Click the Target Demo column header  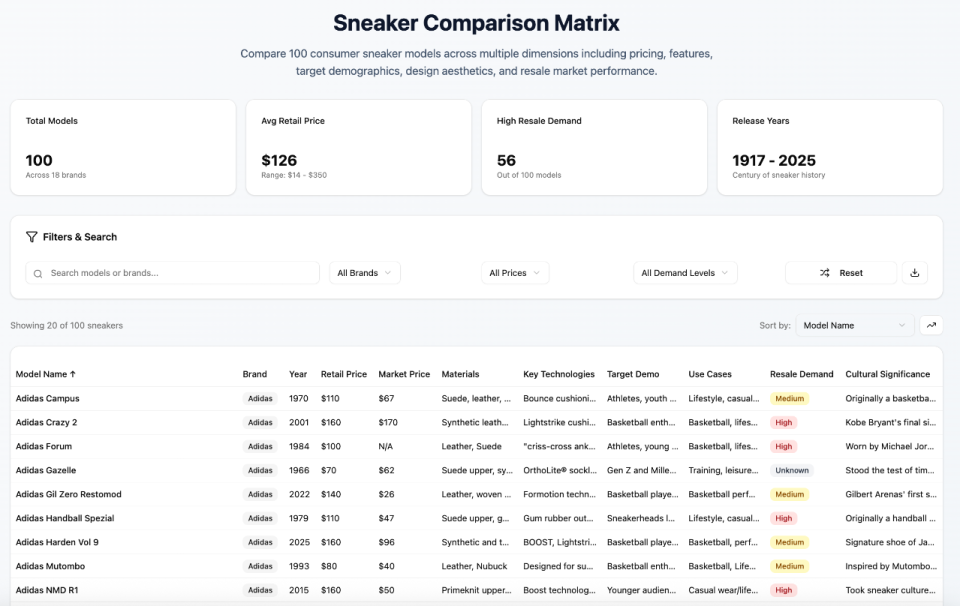[x=633, y=374]
